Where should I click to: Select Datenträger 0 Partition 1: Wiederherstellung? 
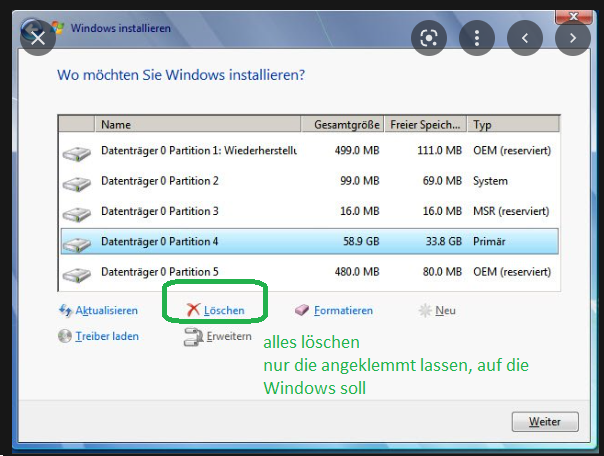tap(309, 151)
